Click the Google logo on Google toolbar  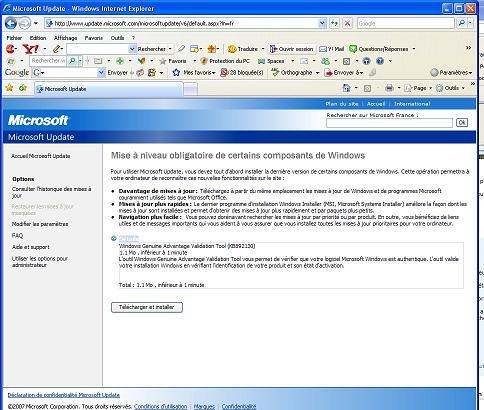click(17, 72)
